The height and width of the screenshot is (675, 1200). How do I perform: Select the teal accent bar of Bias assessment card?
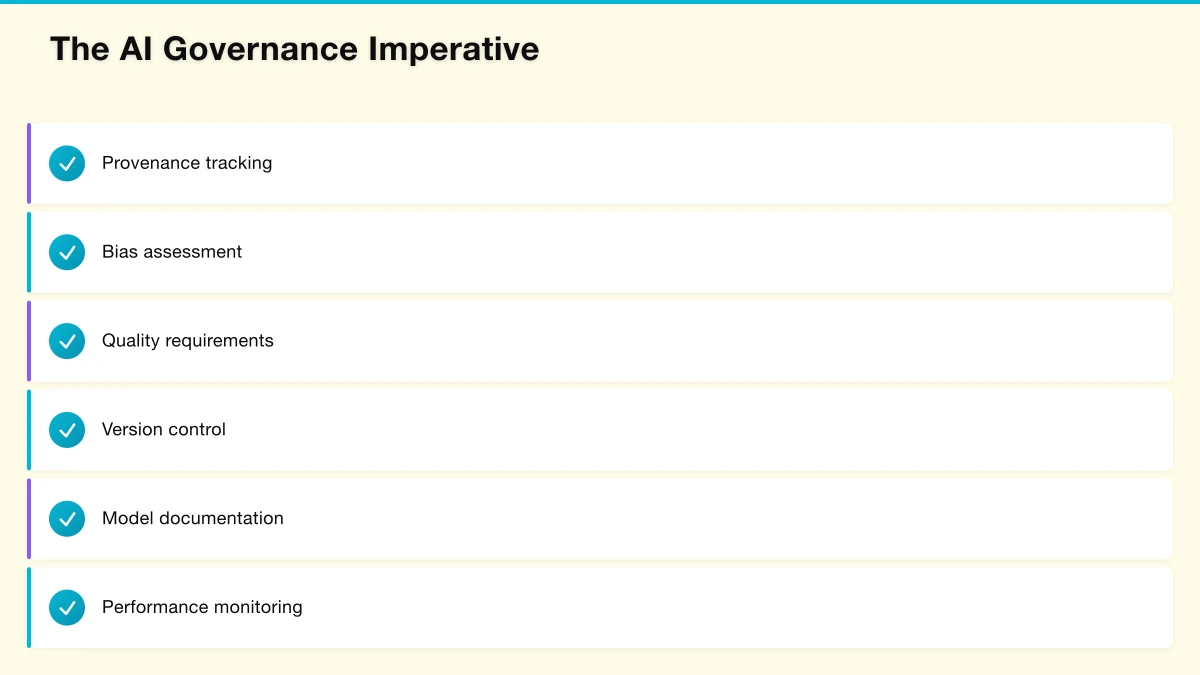tap(29, 252)
